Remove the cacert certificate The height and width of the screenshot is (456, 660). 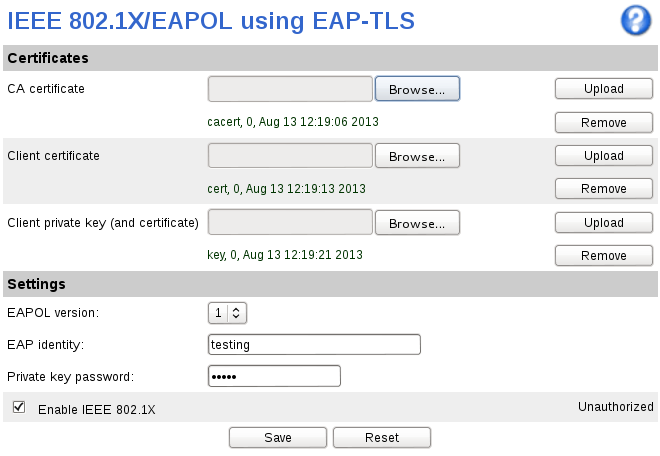click(604, 123)
